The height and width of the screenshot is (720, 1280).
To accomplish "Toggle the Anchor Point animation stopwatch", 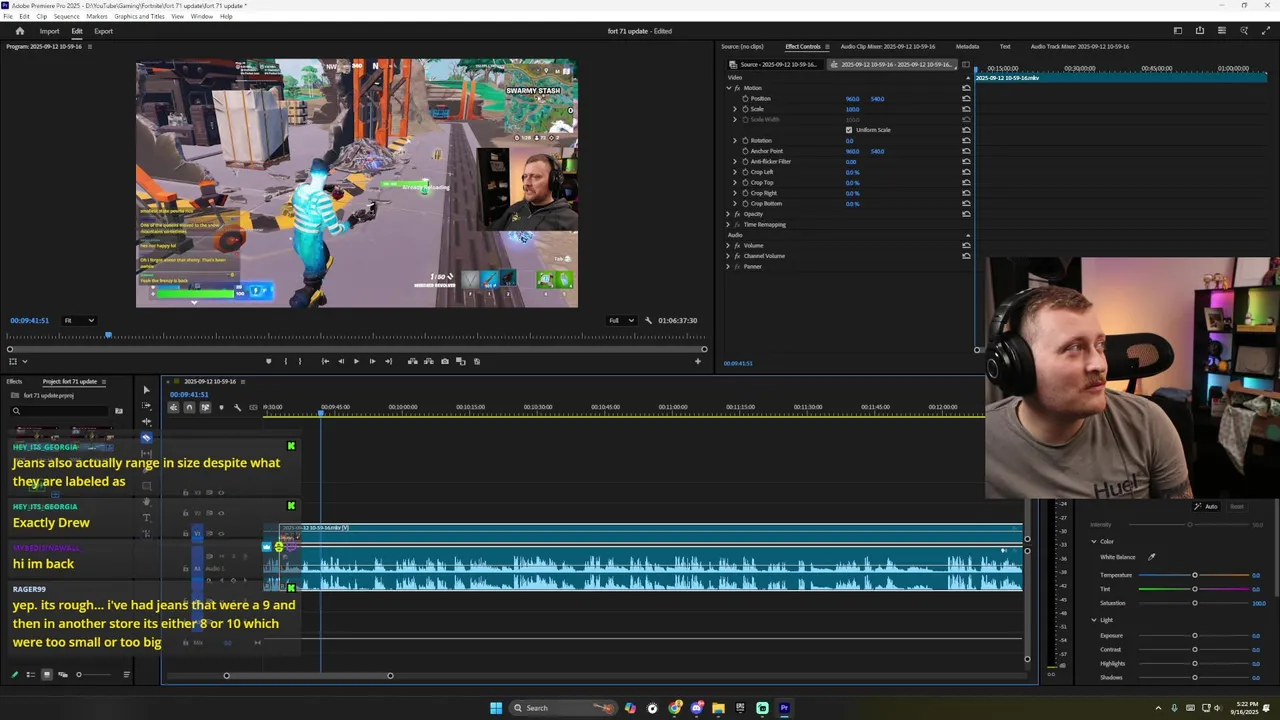I will pyautogui.click(x=745, y=151).
